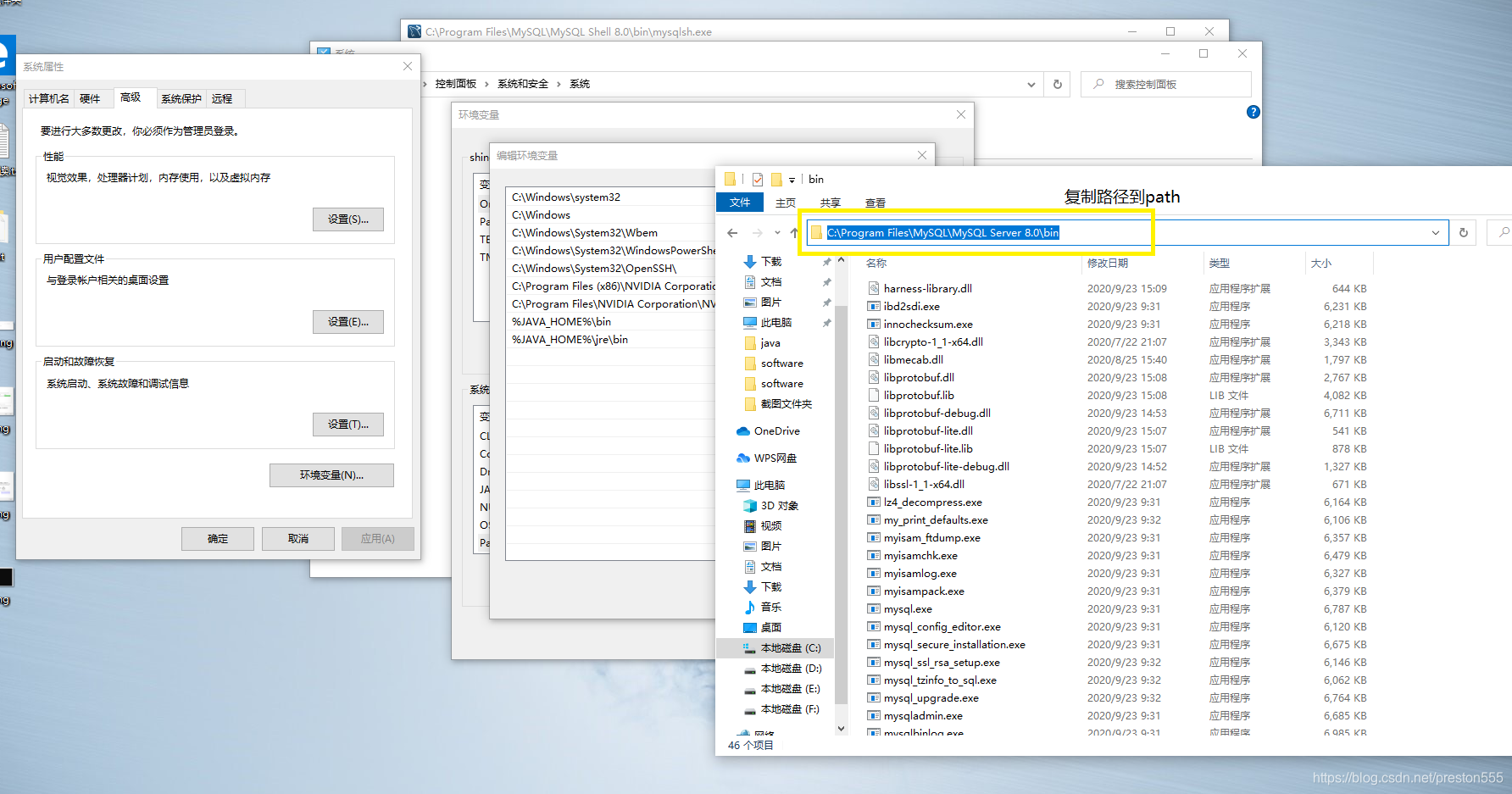Open the java folder in quick access
Image resolution: width=1512 pixels, height=794 pixels.
762,343
